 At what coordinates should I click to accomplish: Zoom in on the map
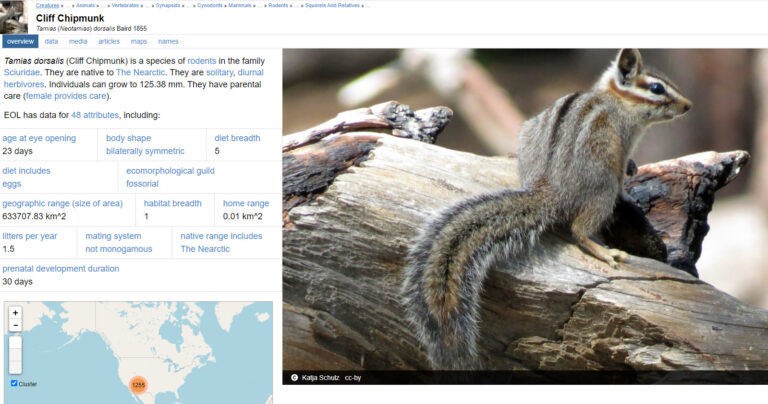[15, 313]
